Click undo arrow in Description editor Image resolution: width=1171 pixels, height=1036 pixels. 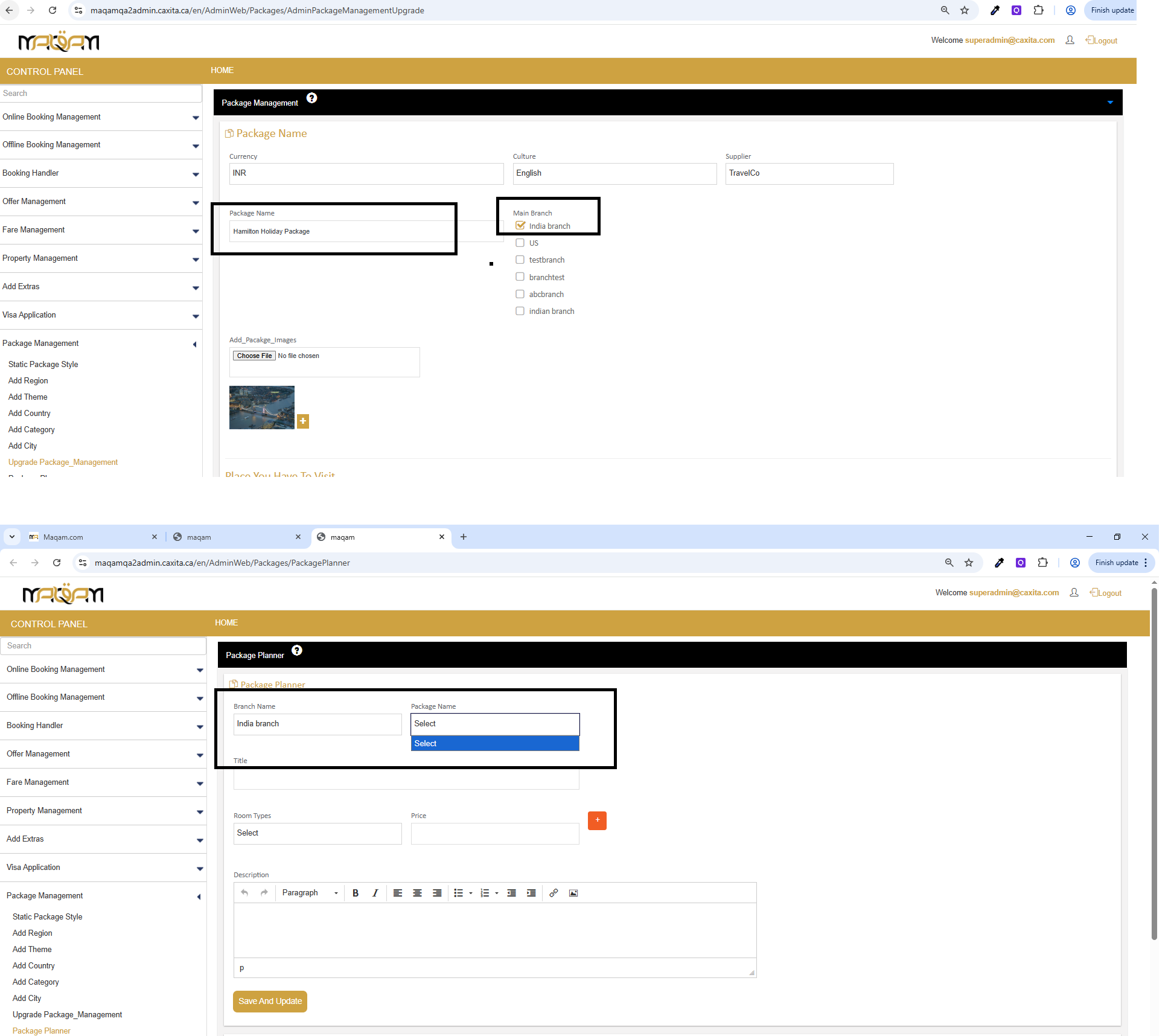point(244,893)
